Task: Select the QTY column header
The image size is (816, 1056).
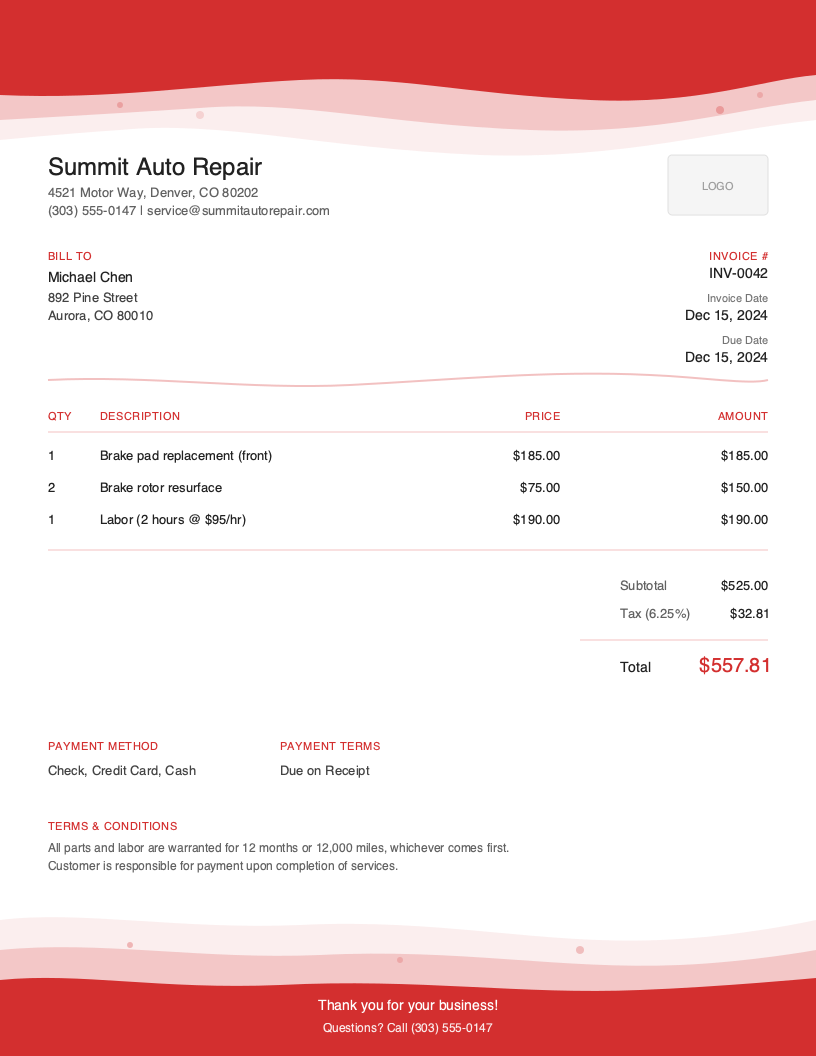Action: 59,416
